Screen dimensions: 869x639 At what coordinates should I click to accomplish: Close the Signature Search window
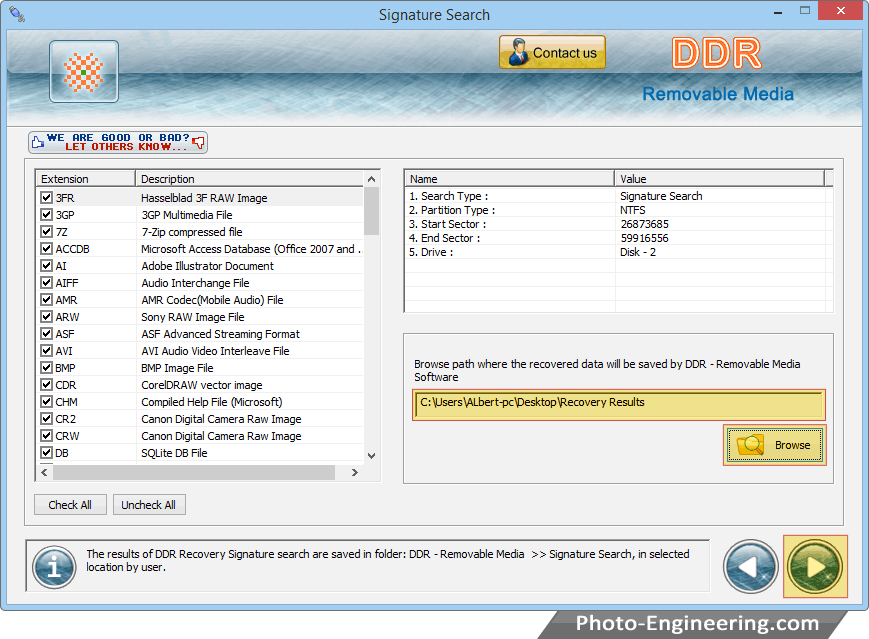[x=841, y=11]
